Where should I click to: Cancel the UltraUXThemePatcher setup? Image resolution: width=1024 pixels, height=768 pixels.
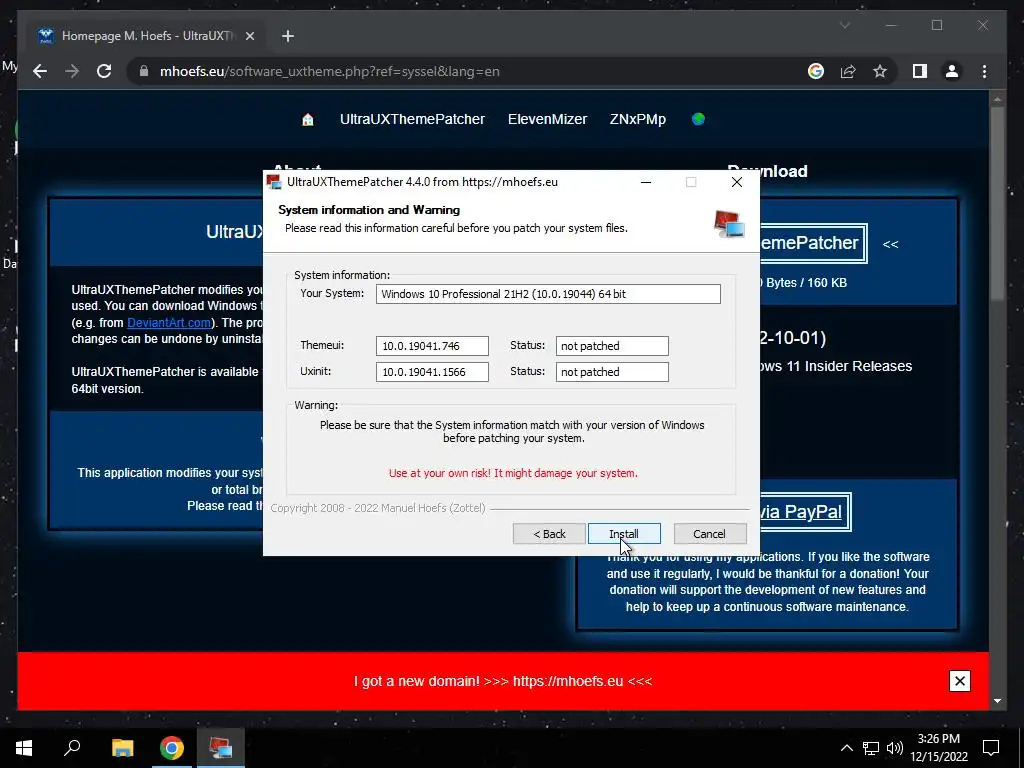coord(709,534)
